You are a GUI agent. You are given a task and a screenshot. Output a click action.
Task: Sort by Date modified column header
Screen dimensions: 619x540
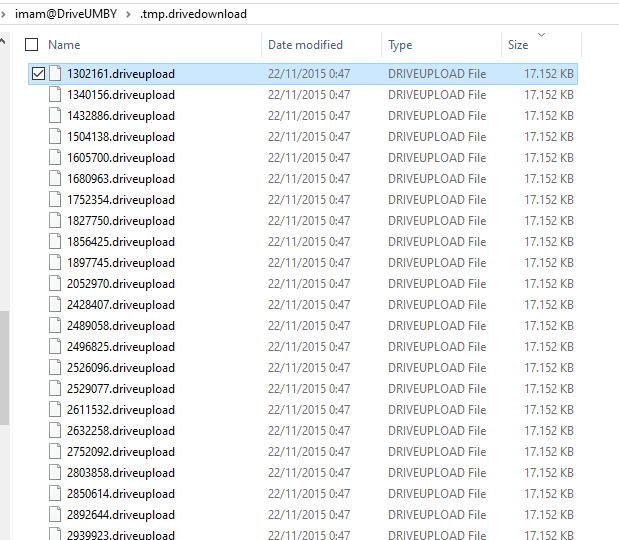[305, 45]
